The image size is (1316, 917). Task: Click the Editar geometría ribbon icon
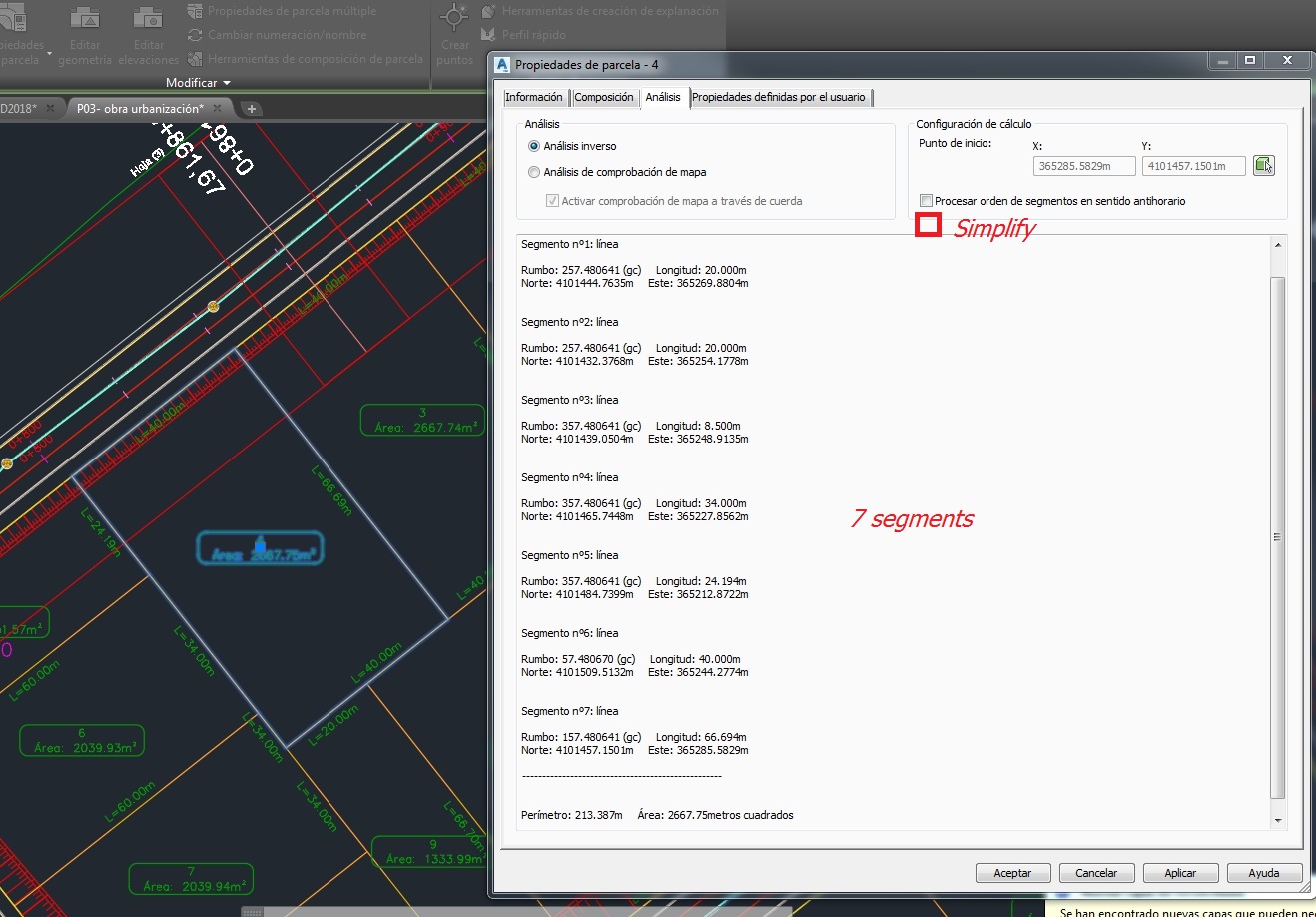click(x=85, y=20)
